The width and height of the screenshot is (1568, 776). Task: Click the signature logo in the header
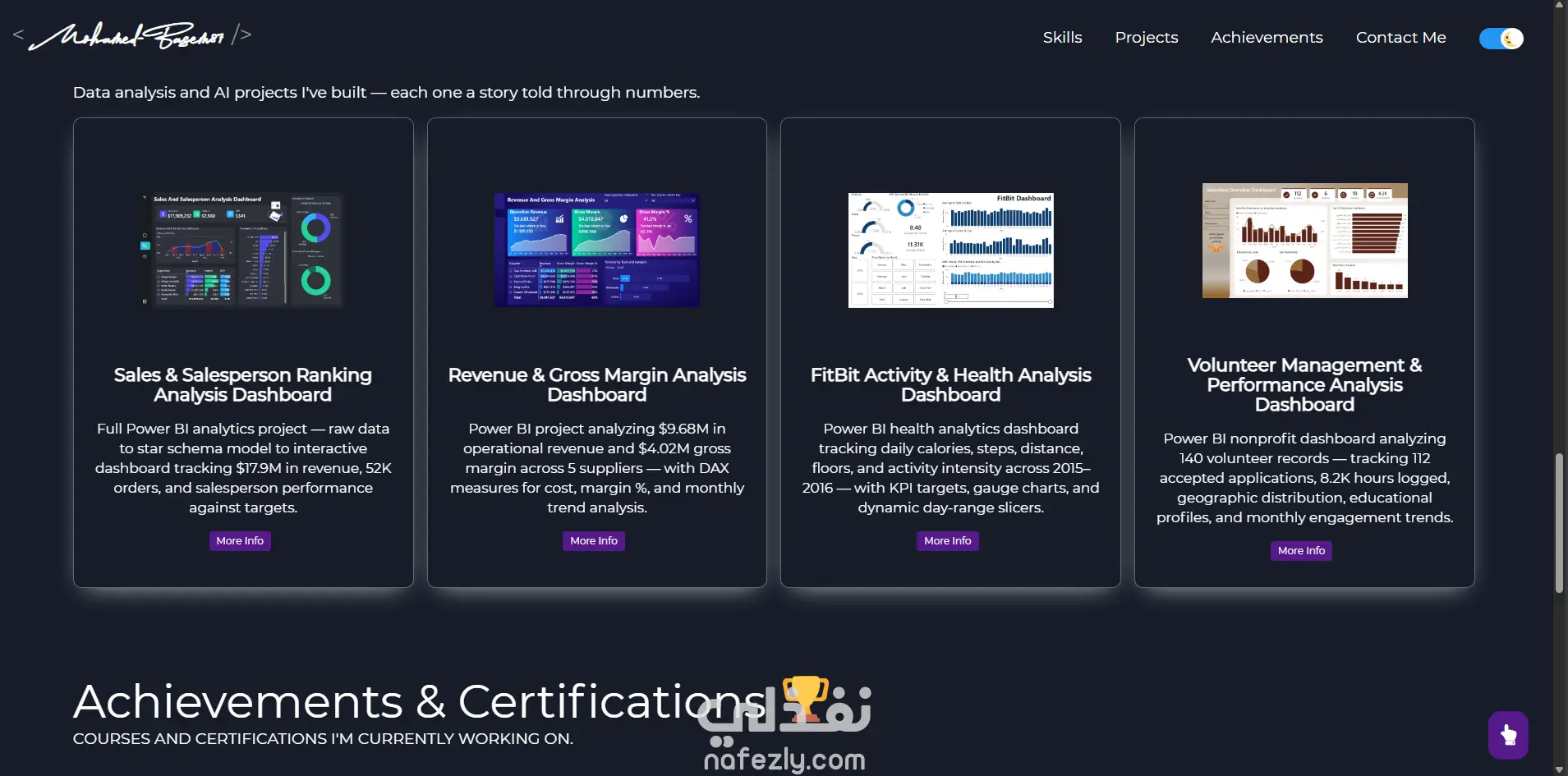(132, 36)
